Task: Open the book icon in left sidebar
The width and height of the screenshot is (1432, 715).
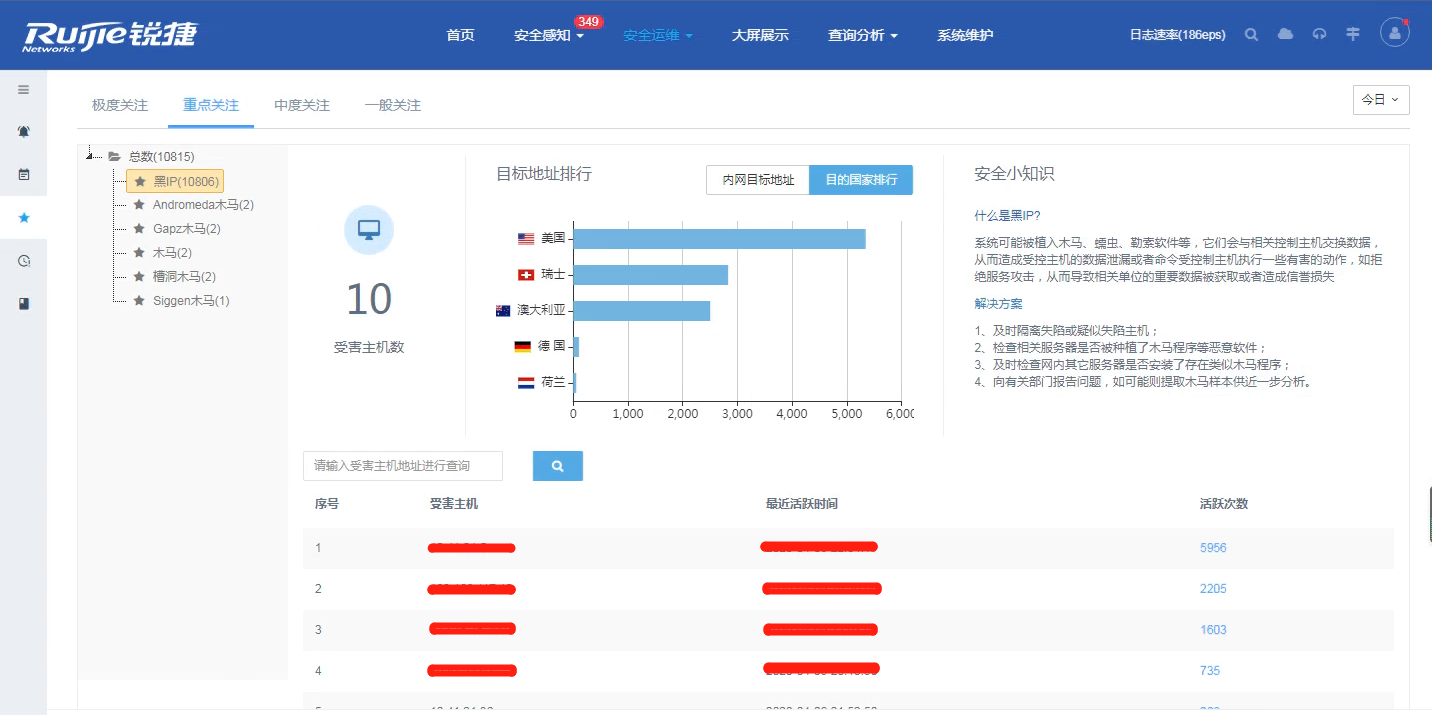Action: coord(23,304)
